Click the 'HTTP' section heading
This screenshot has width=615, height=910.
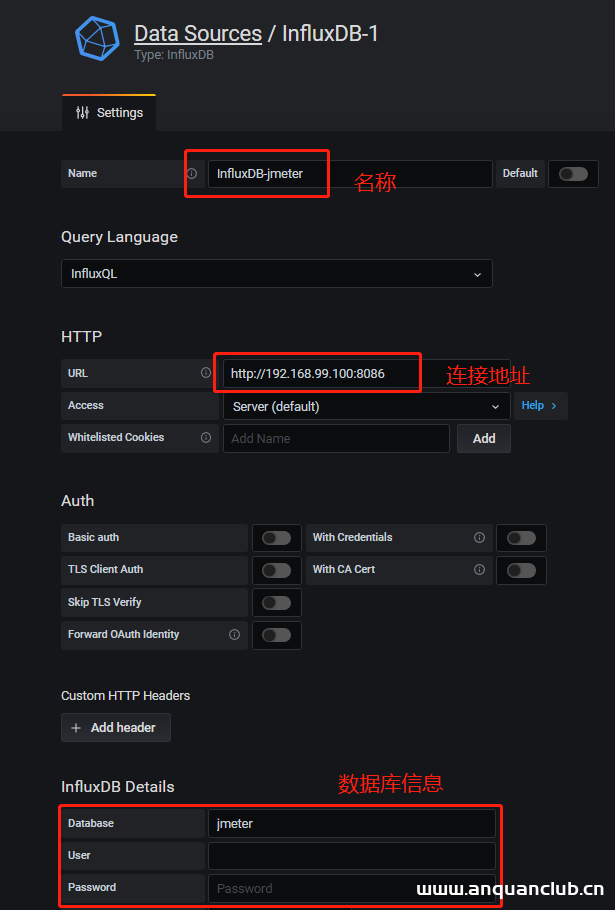click(x=82, y=337)
